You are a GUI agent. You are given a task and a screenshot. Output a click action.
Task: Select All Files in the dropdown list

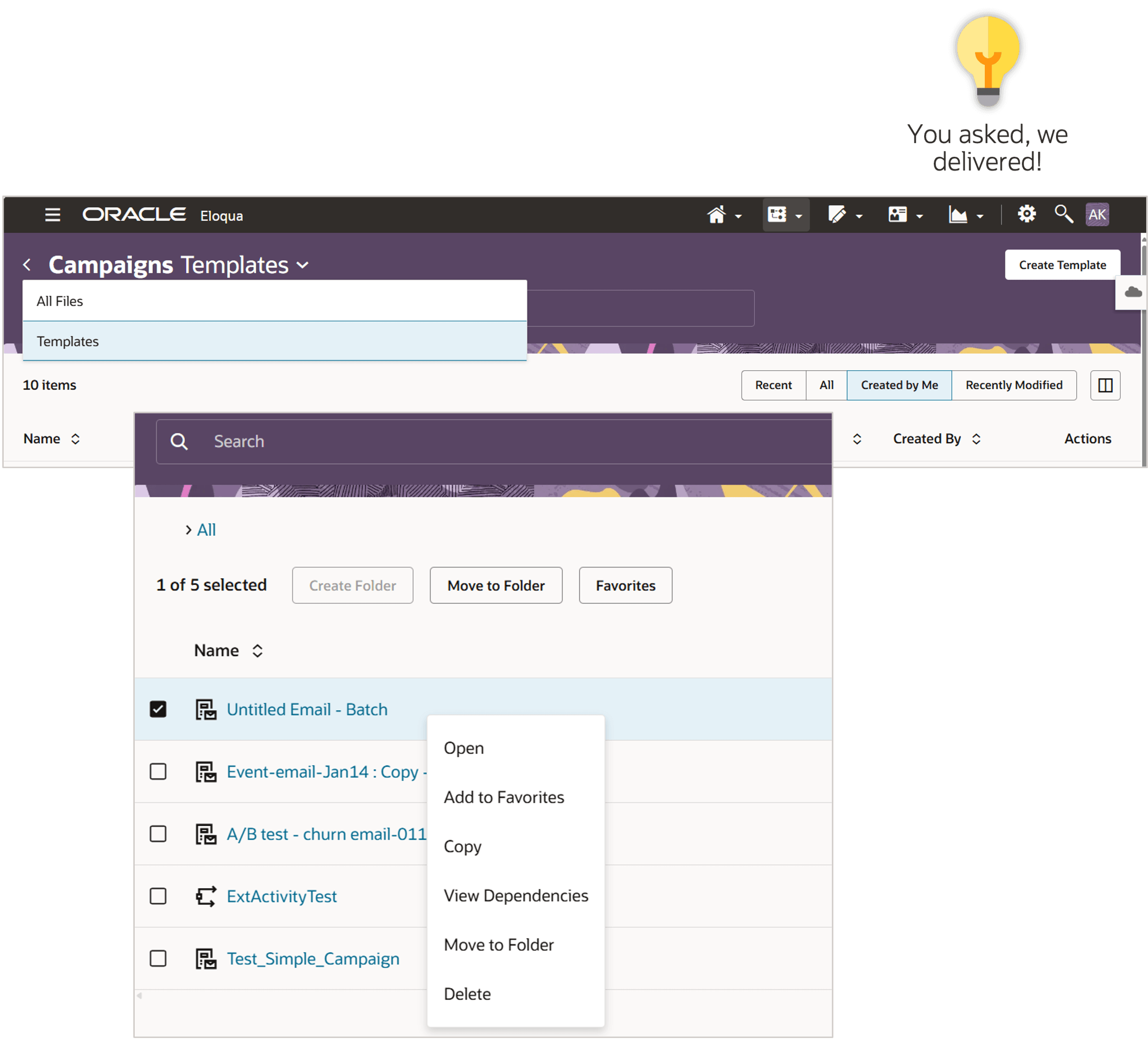[x=60, y=301]
